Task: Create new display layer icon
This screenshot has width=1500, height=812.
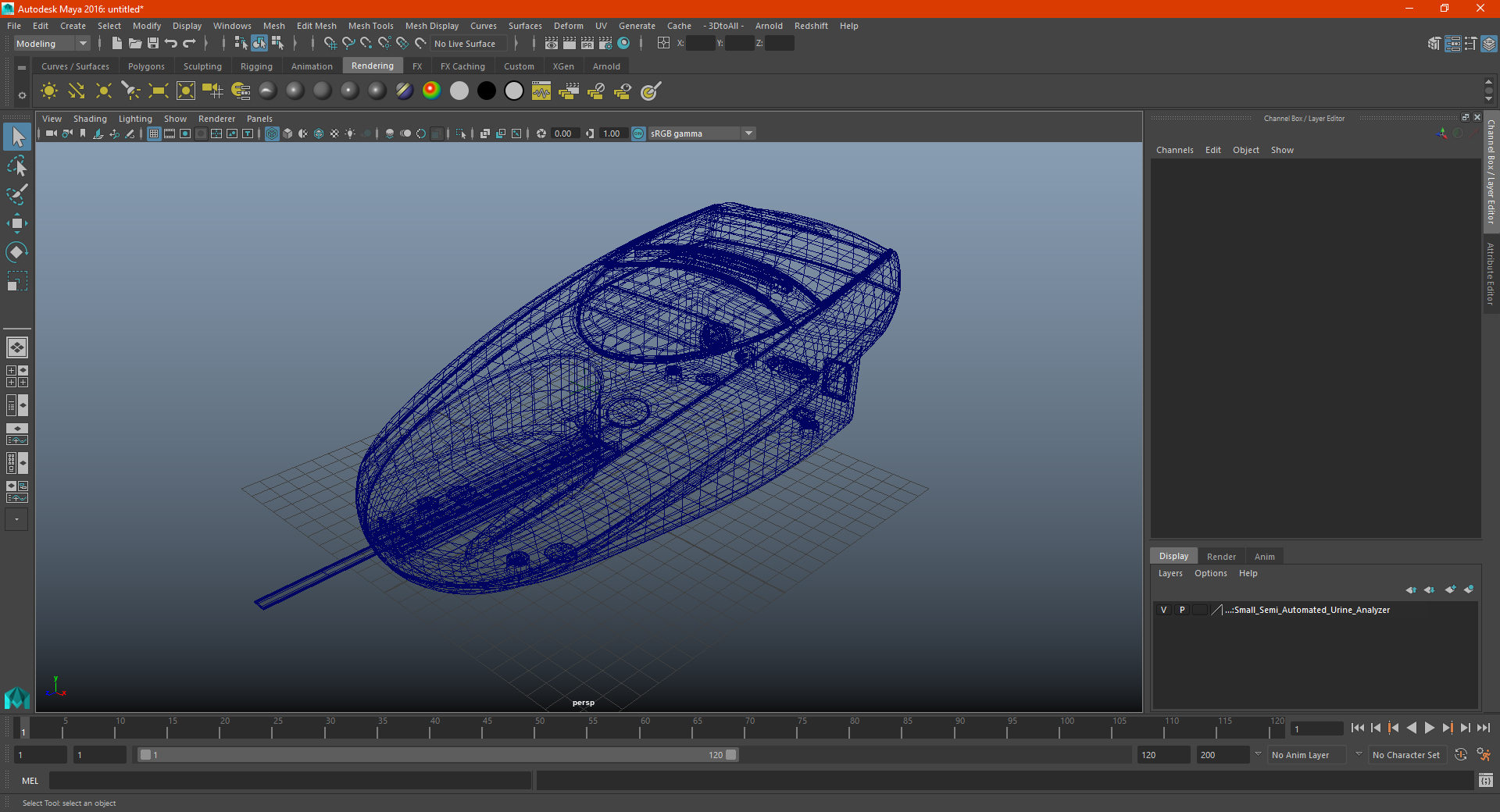Action: (1451, 589)
